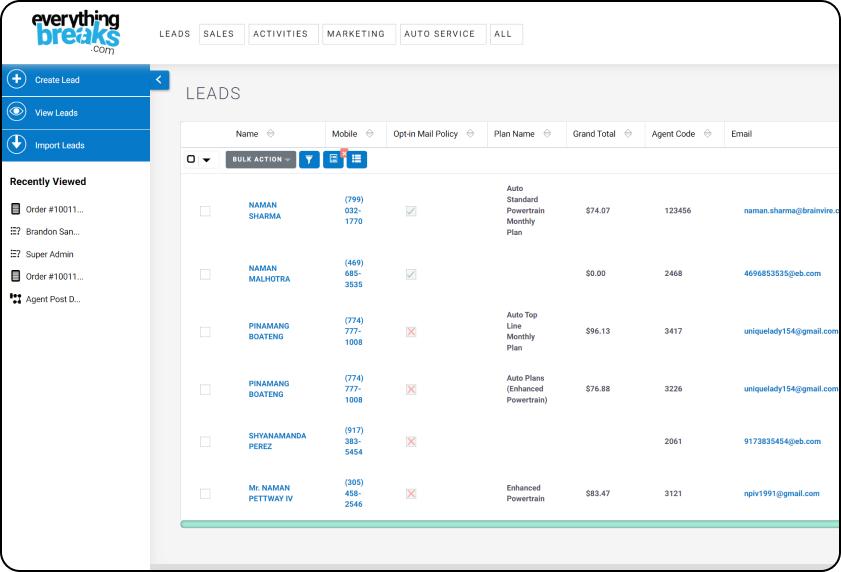Click the npiv1991@gmail.com email link
This screenshot has height=572, width=841.
(781, 493)
